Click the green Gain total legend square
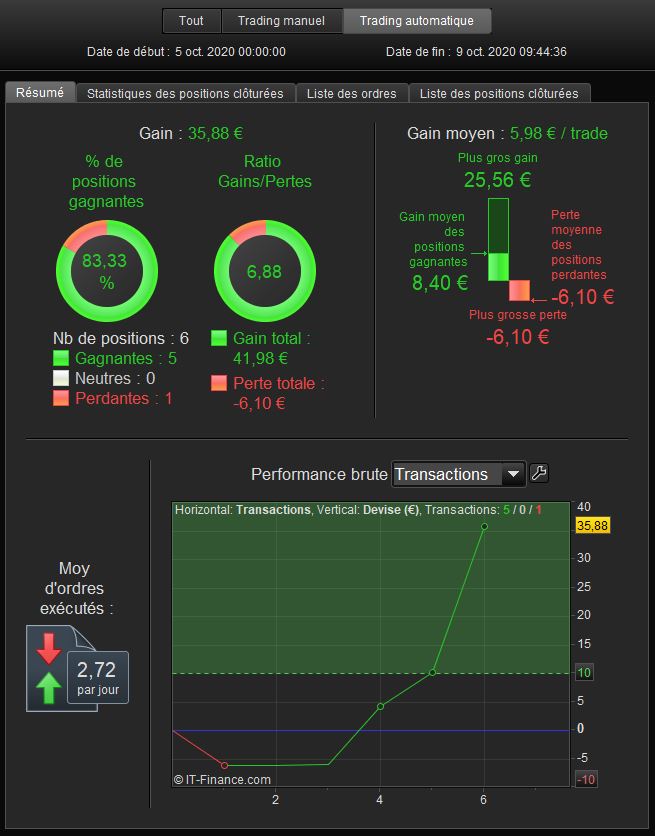This screenshot has height=836, width=655. click(x=219, y=338)
